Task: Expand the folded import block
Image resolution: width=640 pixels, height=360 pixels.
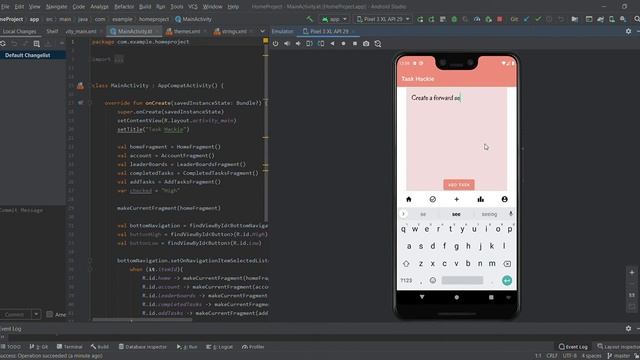Action: coord(119,59)
